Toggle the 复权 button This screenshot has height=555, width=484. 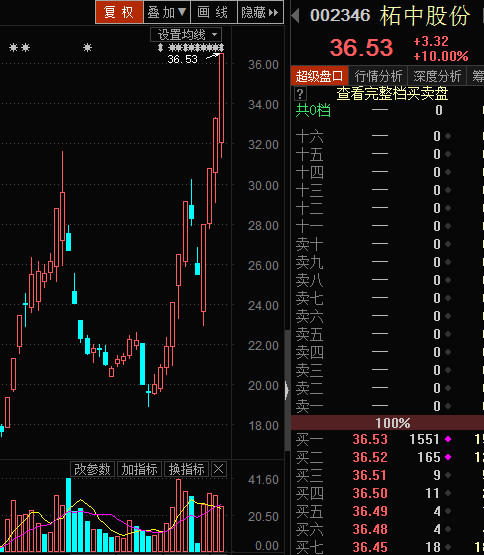click(x=119, y=12)
